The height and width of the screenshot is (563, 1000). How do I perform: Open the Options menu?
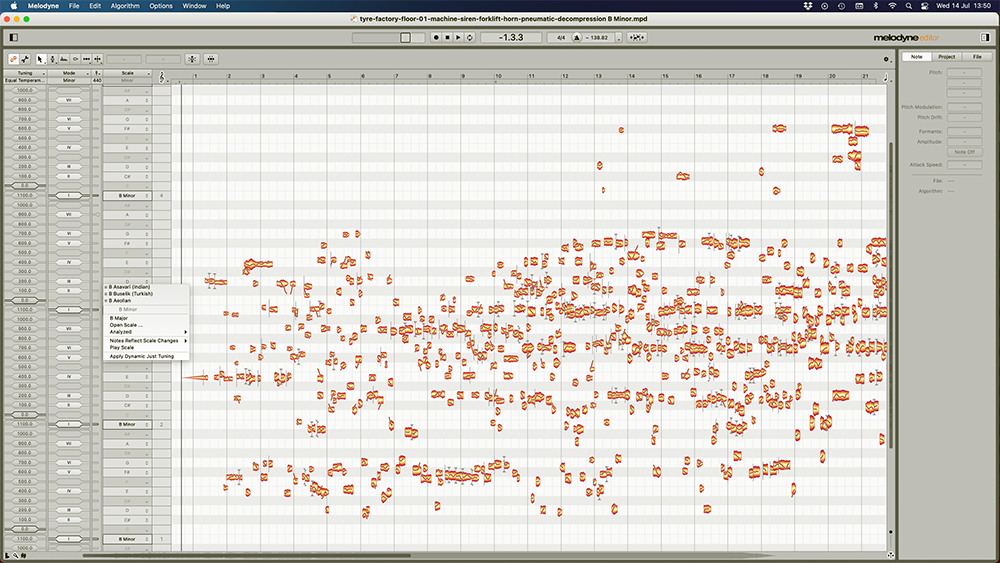161,6
